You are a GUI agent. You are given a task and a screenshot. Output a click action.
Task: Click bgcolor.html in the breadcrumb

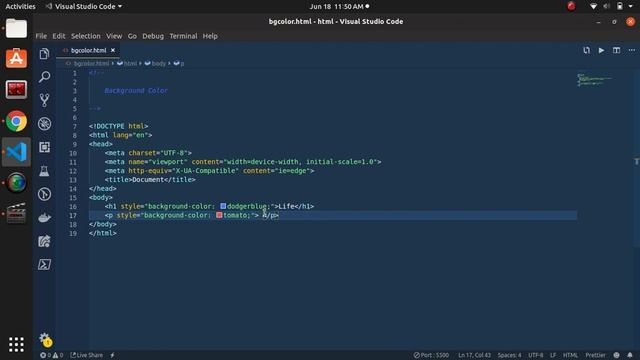(91, 63)
